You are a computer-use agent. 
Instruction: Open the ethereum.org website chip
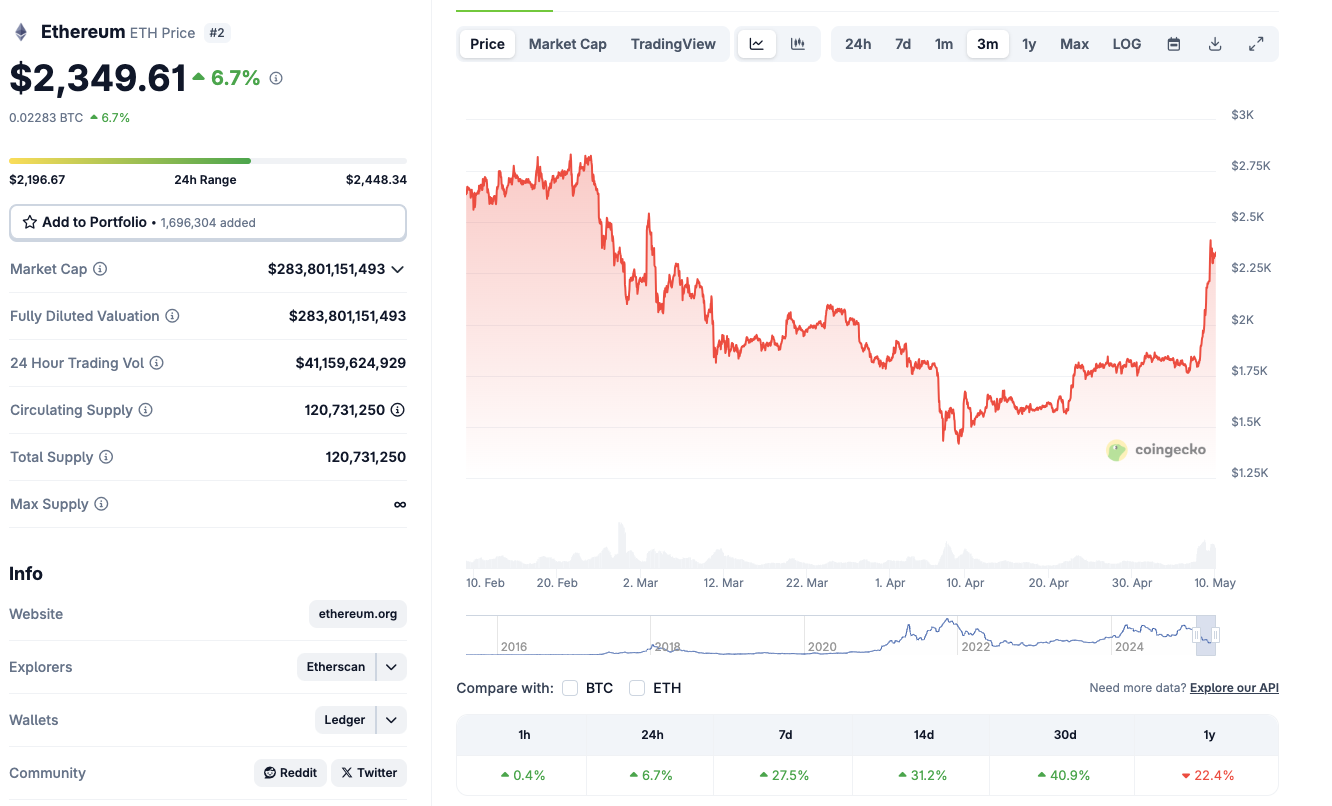(x=358, y=614)
